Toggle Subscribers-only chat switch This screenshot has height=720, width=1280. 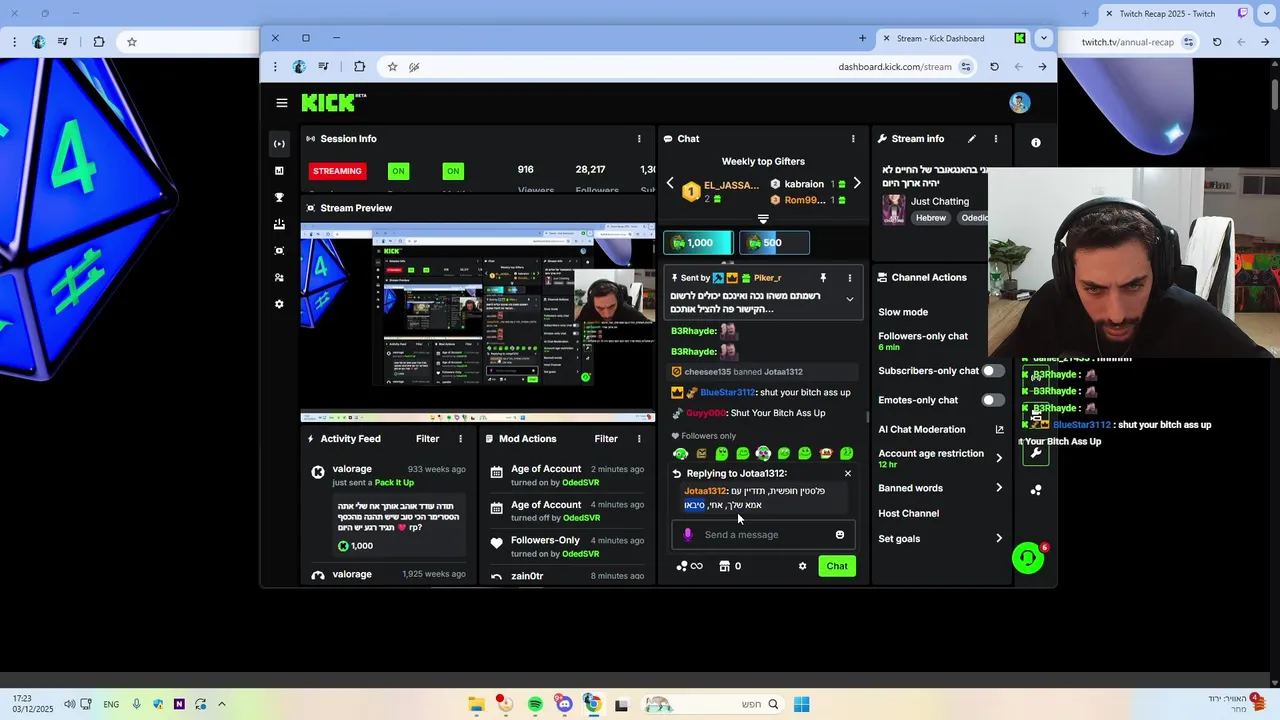click(x=993, y=371)
